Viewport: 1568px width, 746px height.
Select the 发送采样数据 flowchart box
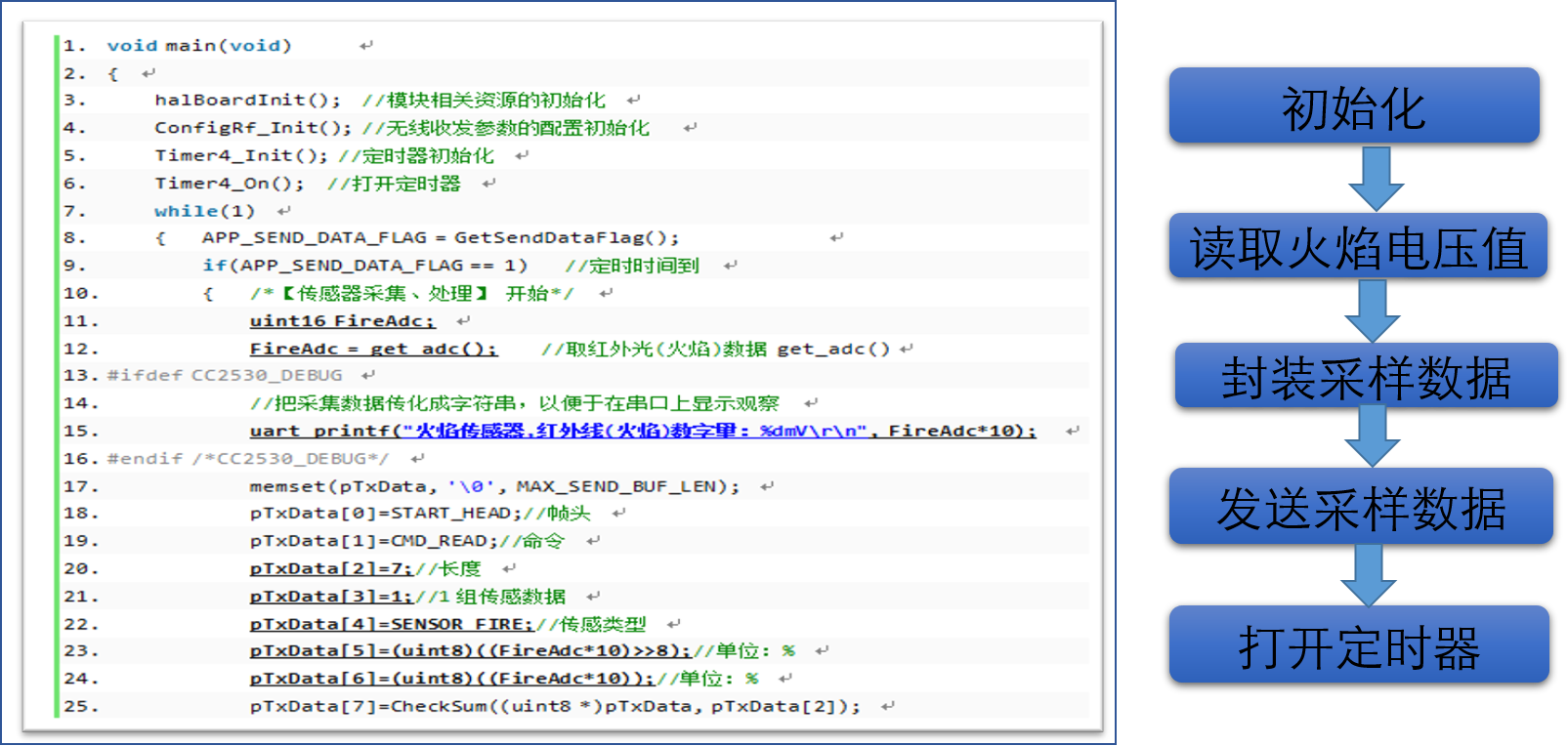pos(1361,506)
